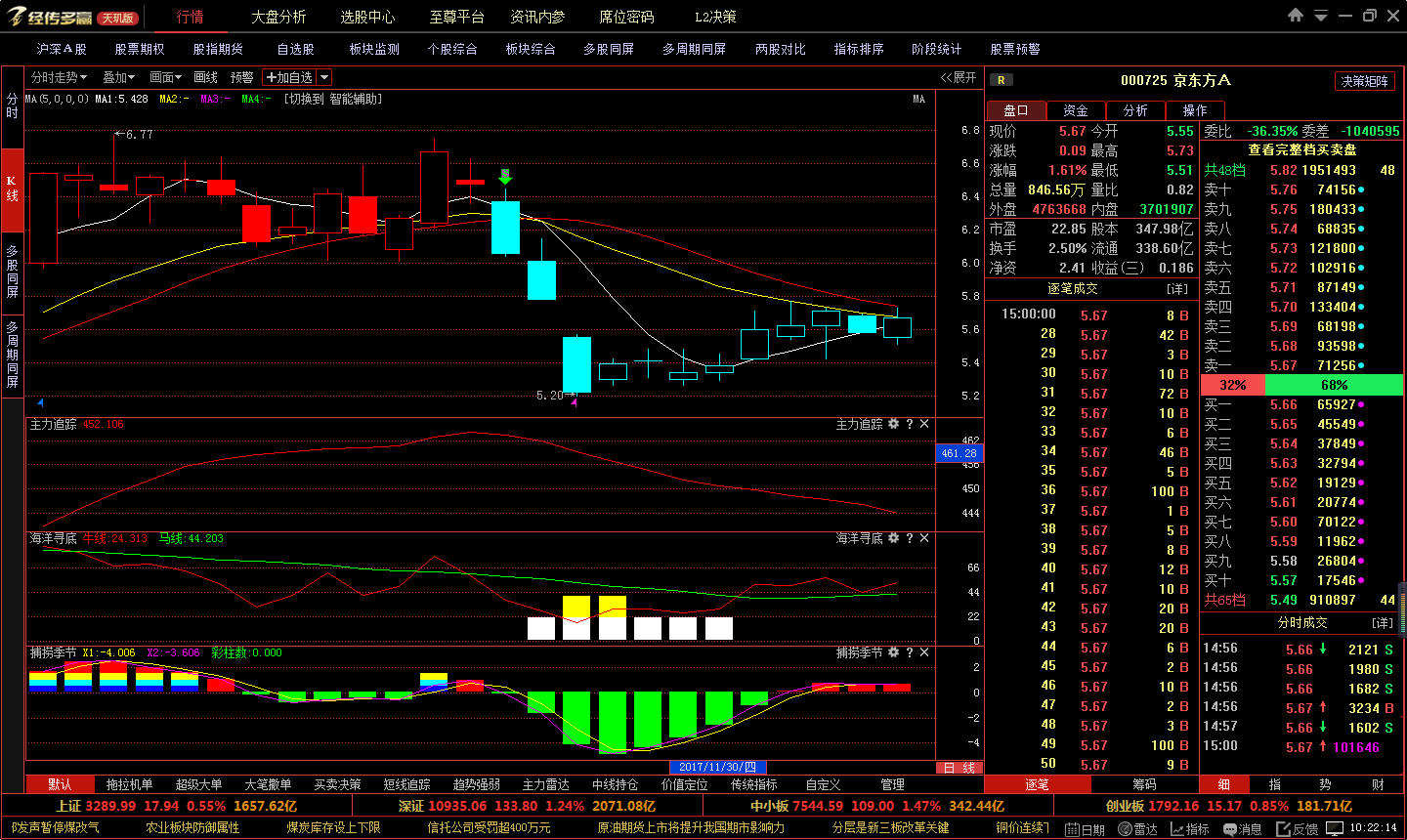Open 分时成交 details link [详]

[x=1383, y=622]
